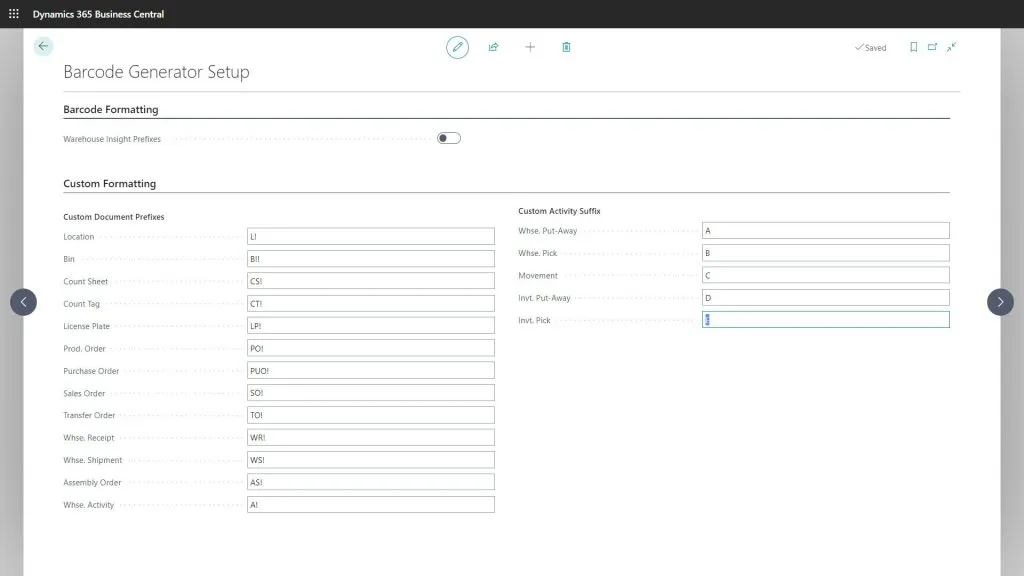Open the app launcher waffle menu
The width and height of the screenshot is (1024, 576).
tap(12, 13)
